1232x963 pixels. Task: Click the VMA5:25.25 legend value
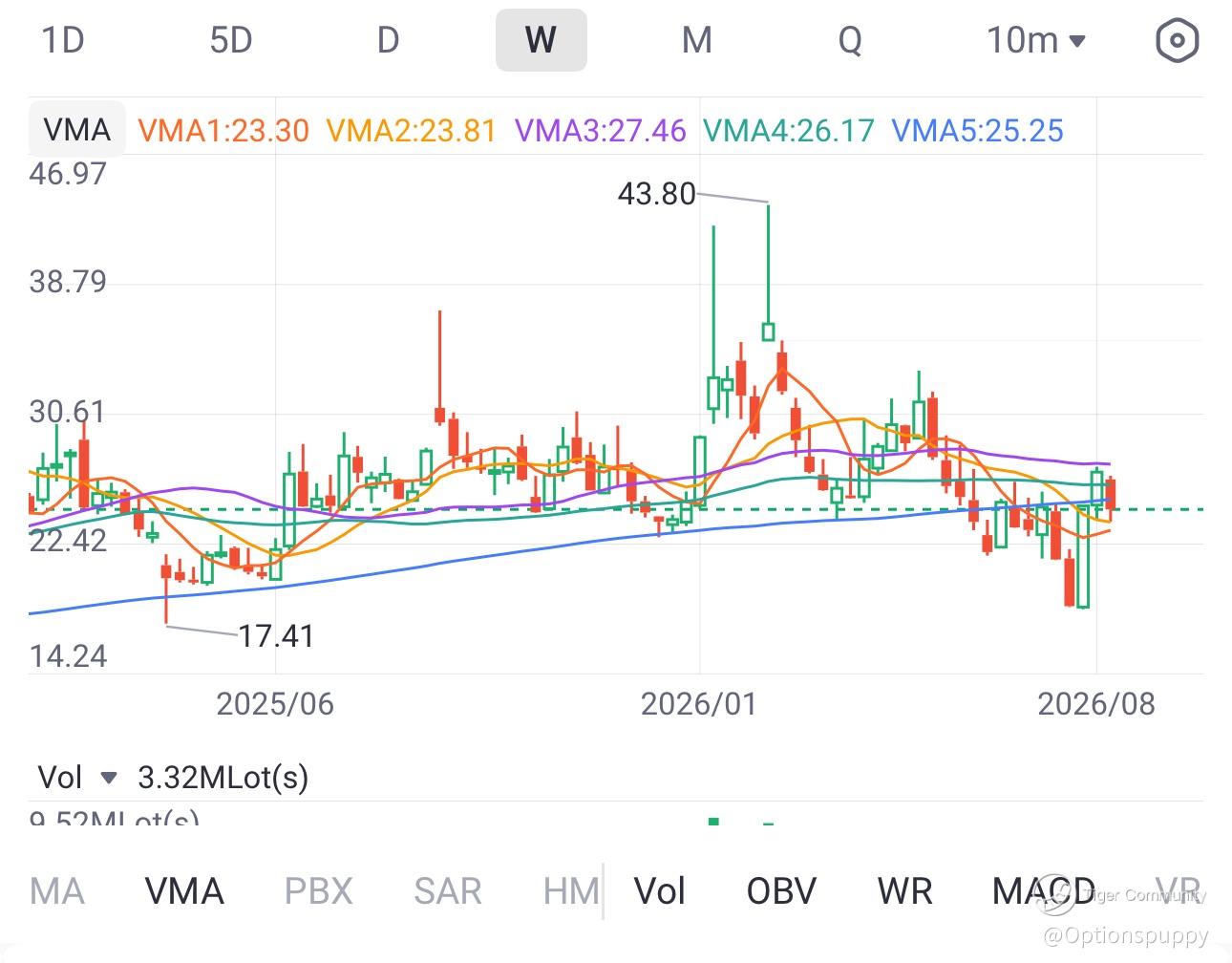pos(977,130)
